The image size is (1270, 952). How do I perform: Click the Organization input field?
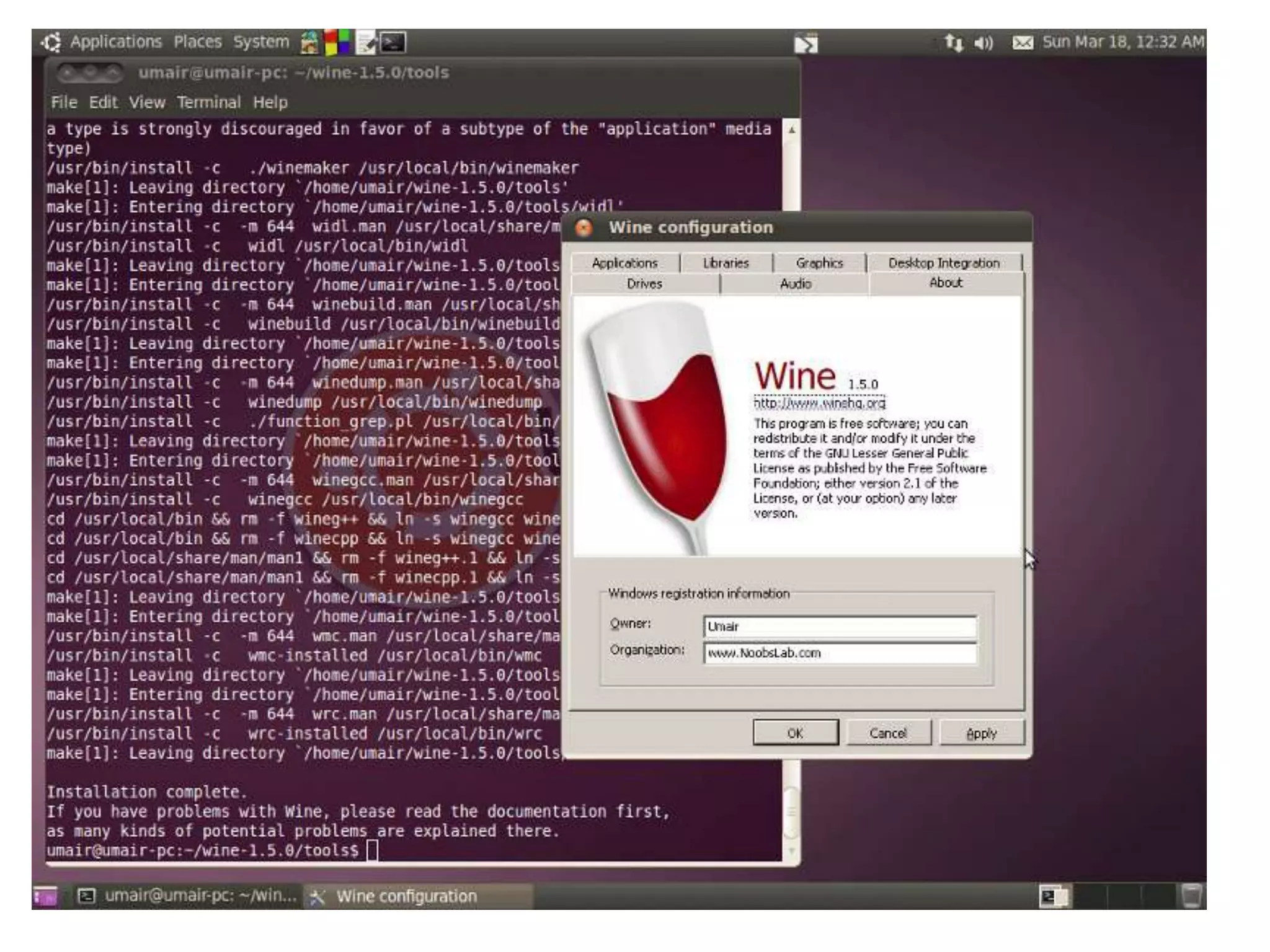coord(840,653)
